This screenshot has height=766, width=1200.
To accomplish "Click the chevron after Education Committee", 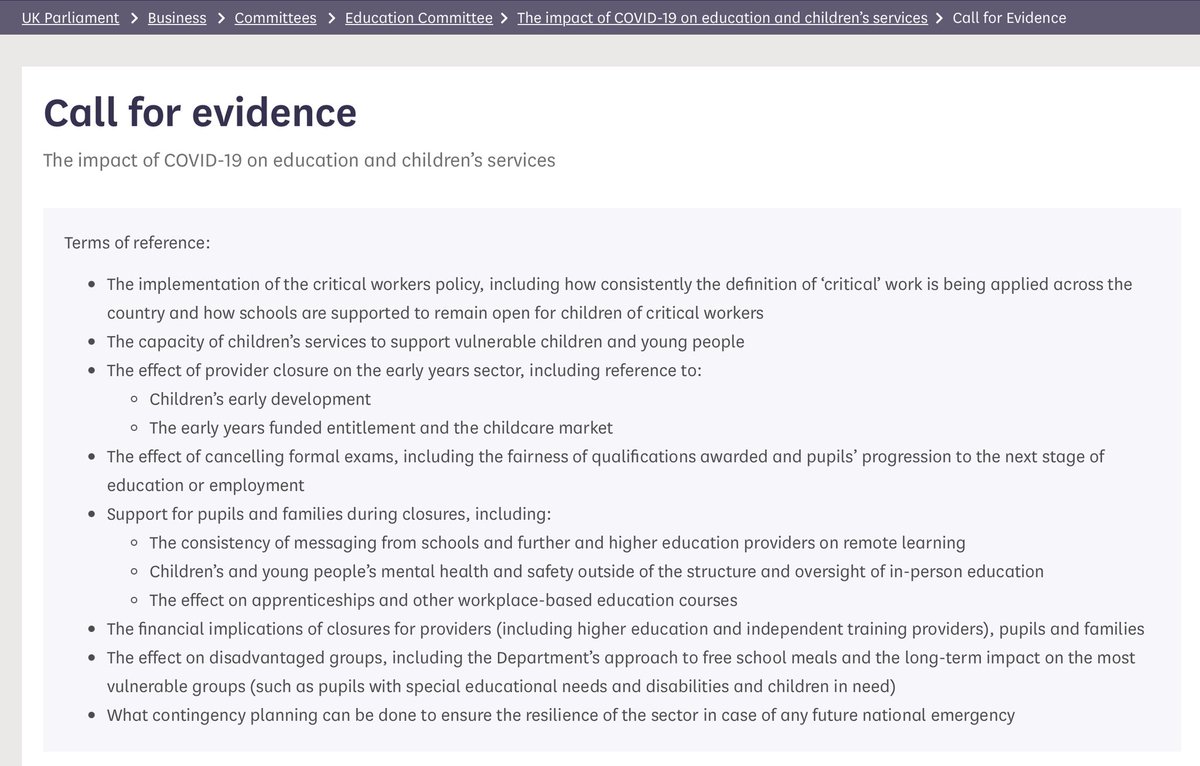I will pyautogui.click(x=503, y=18).
